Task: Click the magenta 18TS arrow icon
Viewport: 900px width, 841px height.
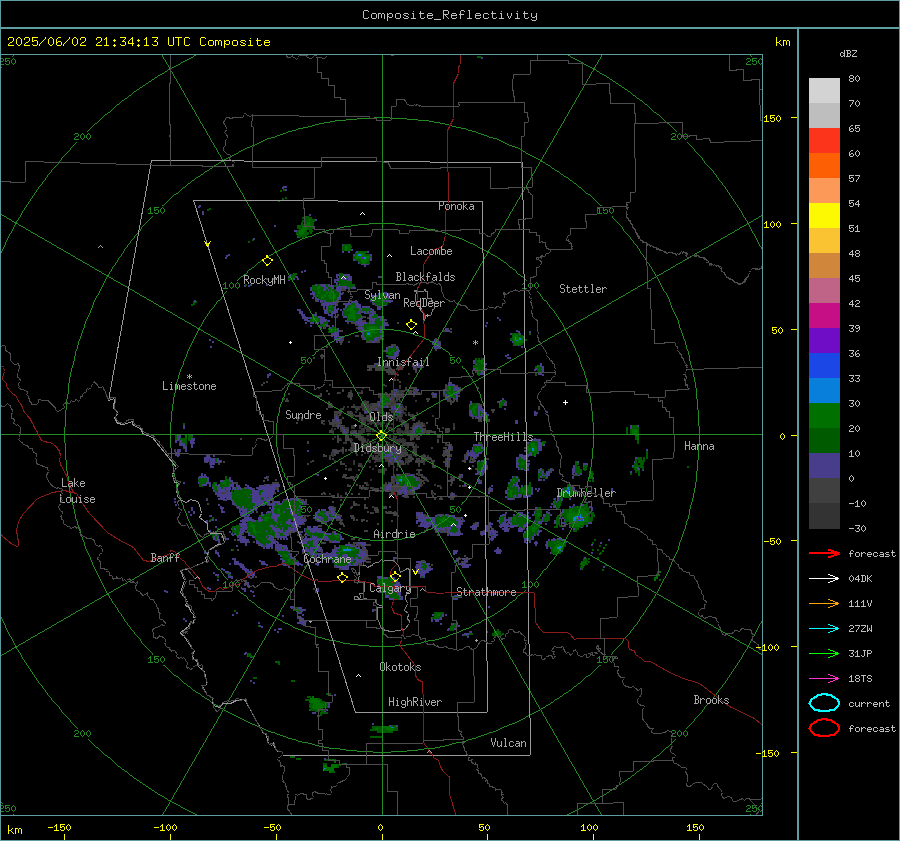Action: tap(824, 679)
